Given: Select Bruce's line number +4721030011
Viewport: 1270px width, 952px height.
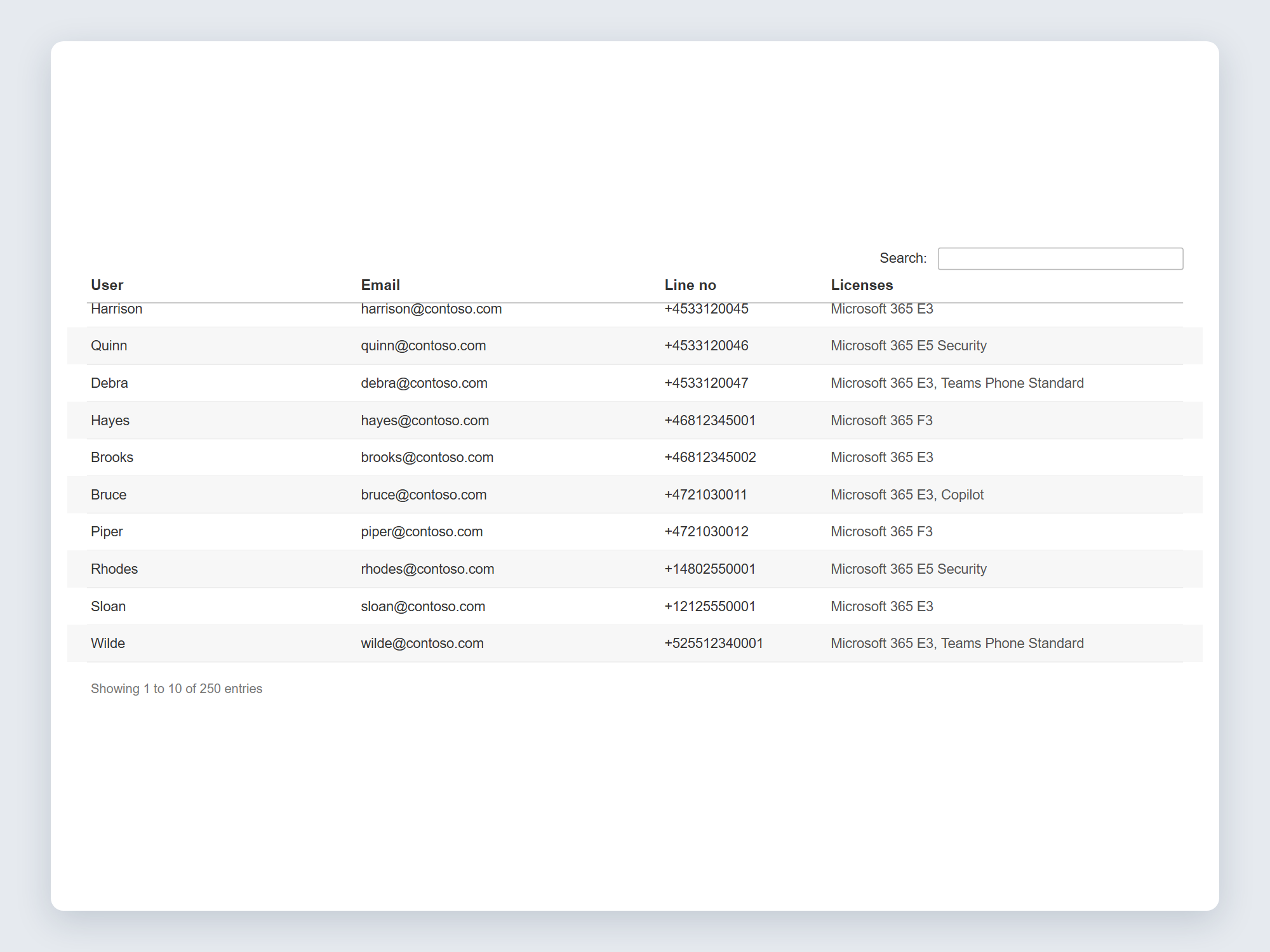Looking at the screenshot, I should pyautogui.click(x=705, y=495).
